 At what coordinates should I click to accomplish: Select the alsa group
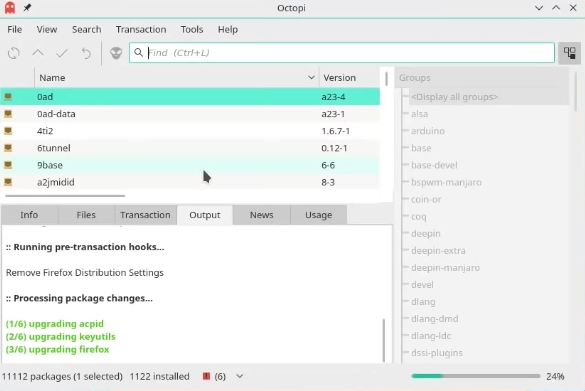click(419, 114)
